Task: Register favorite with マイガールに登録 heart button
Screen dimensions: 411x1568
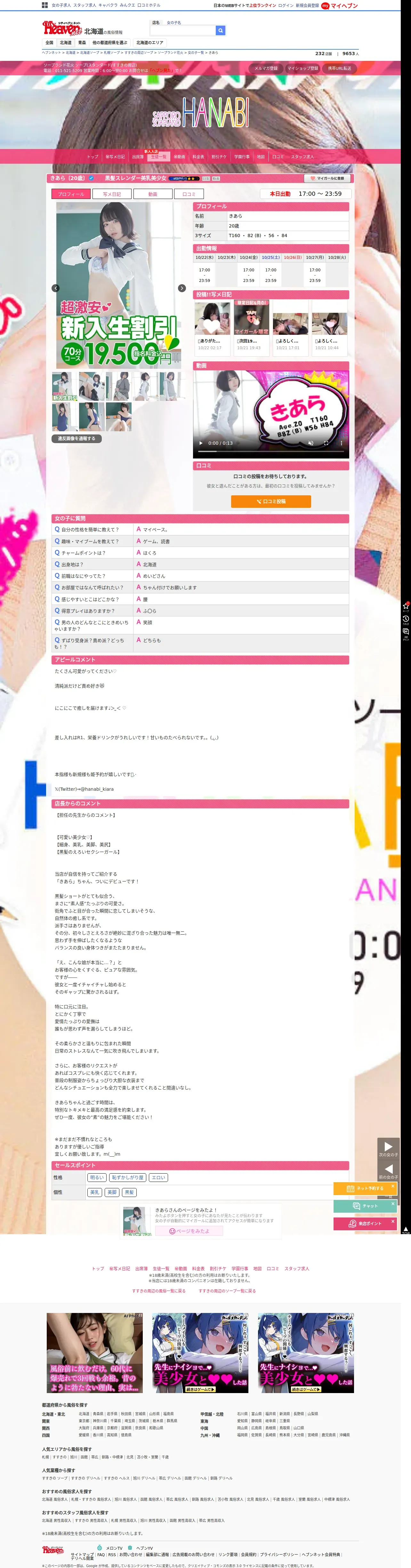Action: coord(327,178)
